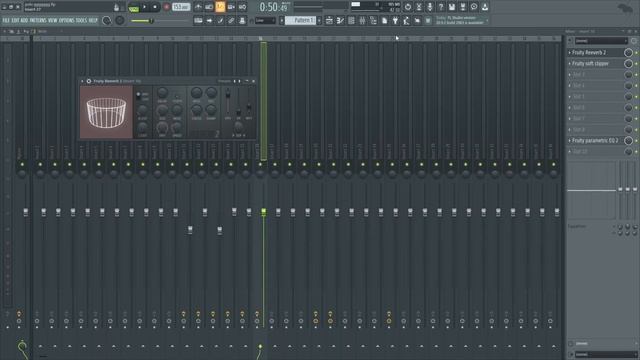Open the Presets menu in Reeverb window
640x360 pixels.
tap(224, 81)
